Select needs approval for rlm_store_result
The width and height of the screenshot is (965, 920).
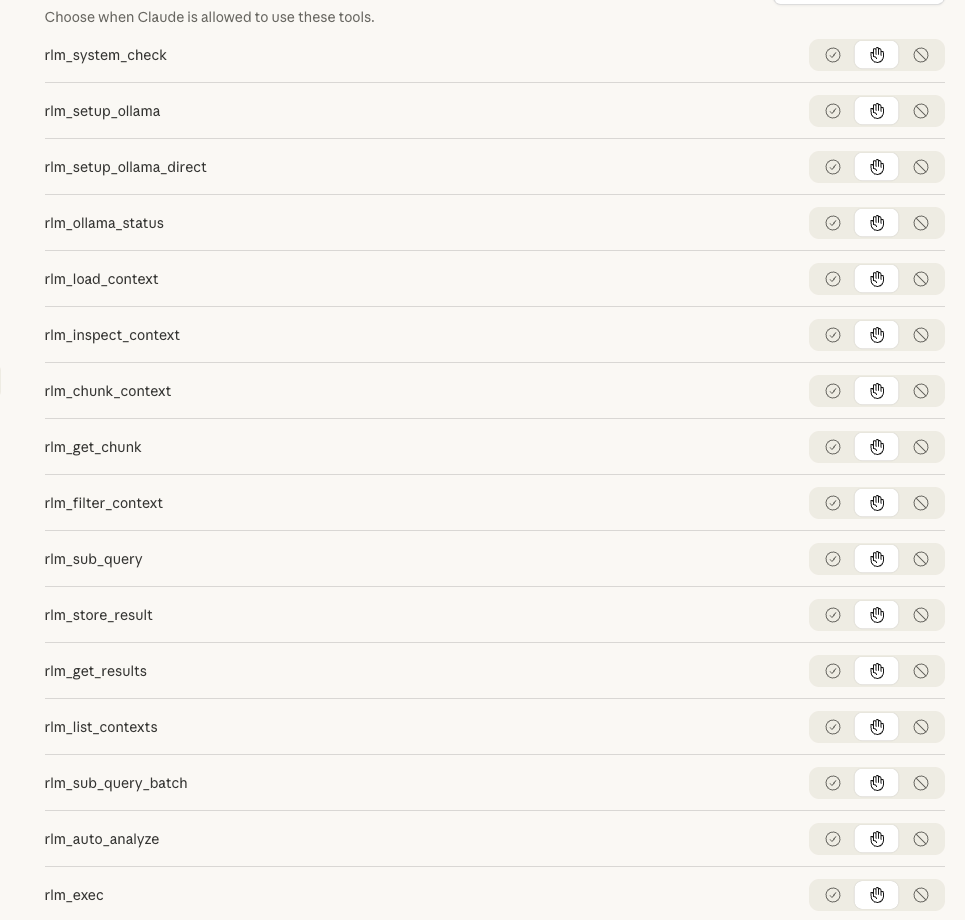point(877,615)
